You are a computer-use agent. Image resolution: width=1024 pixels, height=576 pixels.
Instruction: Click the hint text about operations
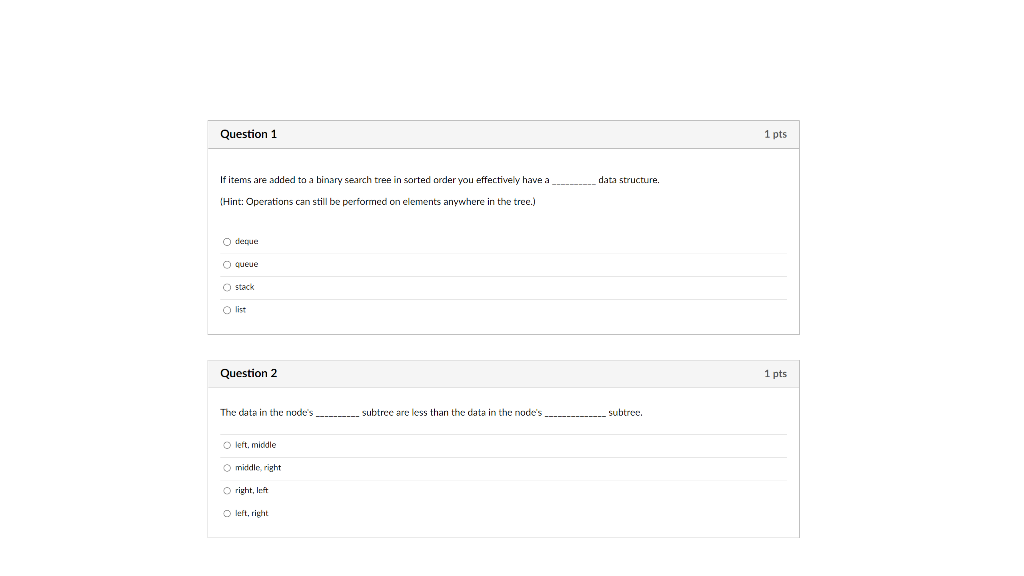click(x=377, y=202)
